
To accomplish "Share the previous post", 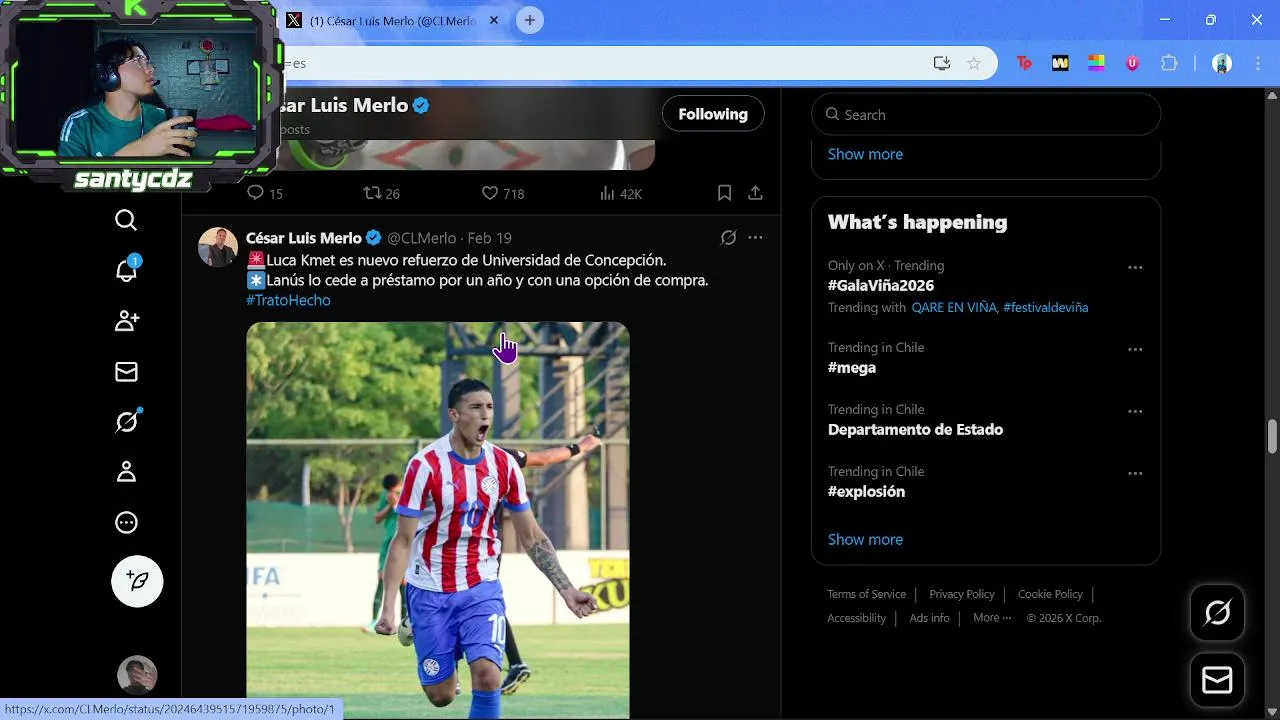I will point(755,193).
